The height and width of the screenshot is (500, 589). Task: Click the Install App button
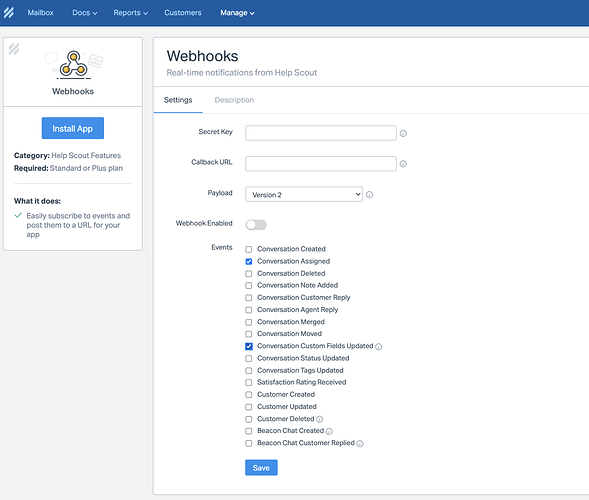coord(73,128)
